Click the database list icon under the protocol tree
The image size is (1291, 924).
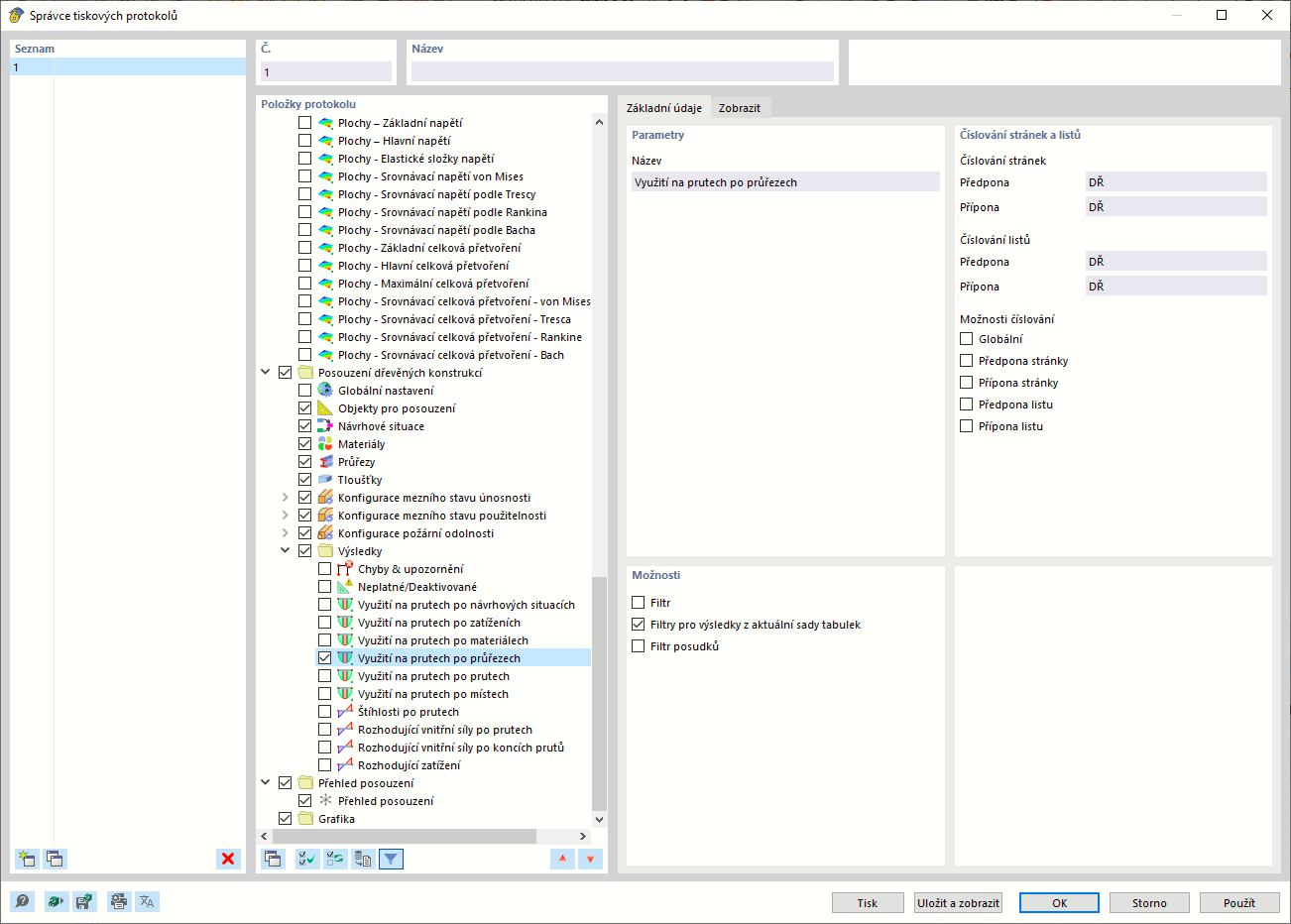(364, 859)
